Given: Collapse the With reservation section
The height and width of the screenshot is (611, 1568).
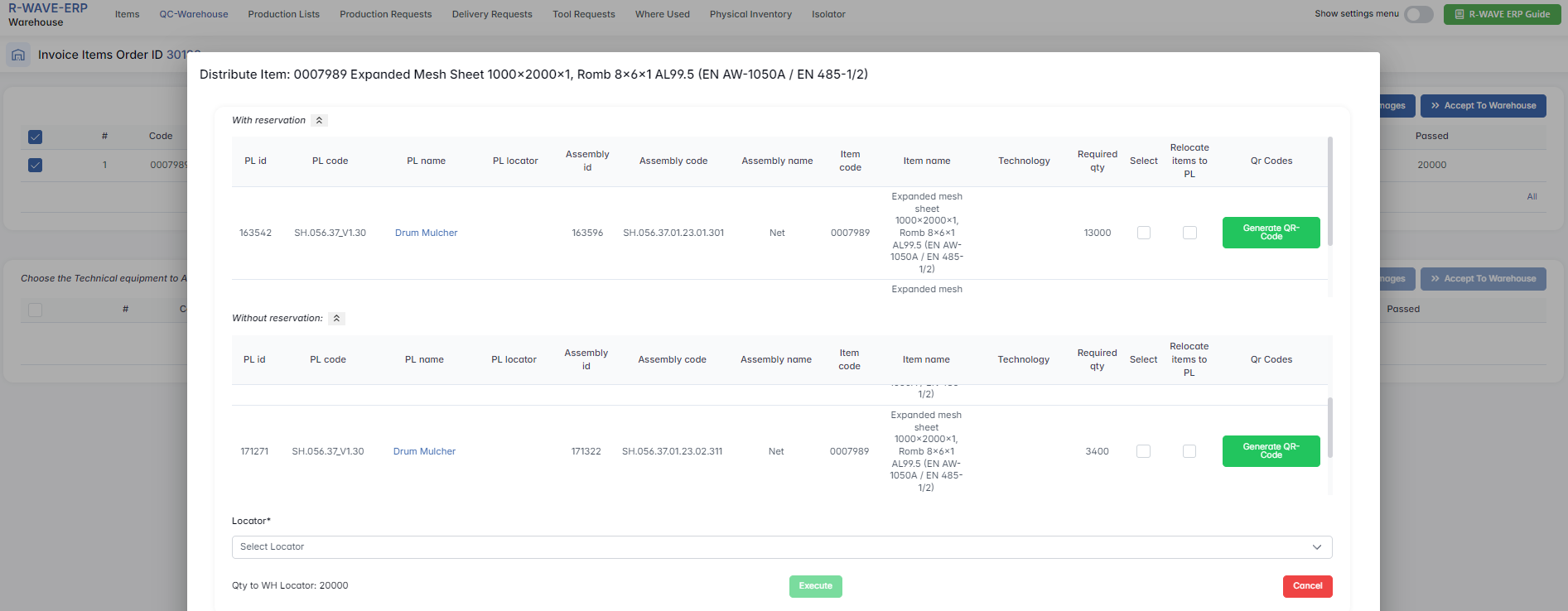Looking at the screenshot, I should tap(320, 121).
